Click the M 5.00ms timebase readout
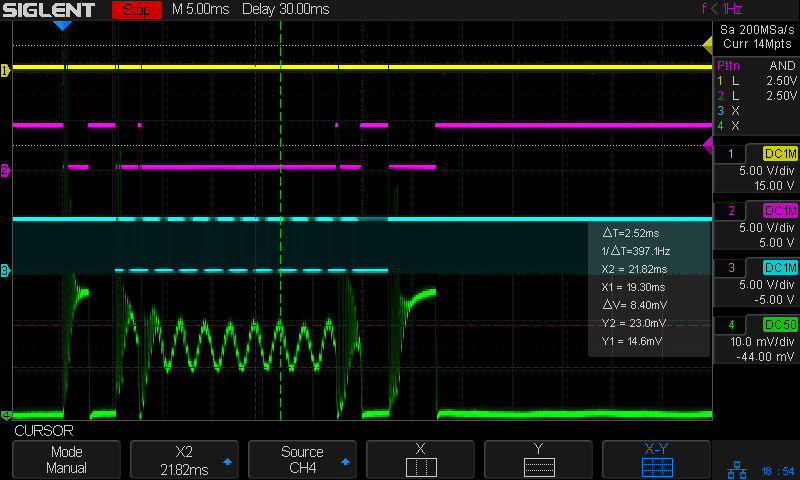The width and height of the screenshot is (800, 480). 201,9
